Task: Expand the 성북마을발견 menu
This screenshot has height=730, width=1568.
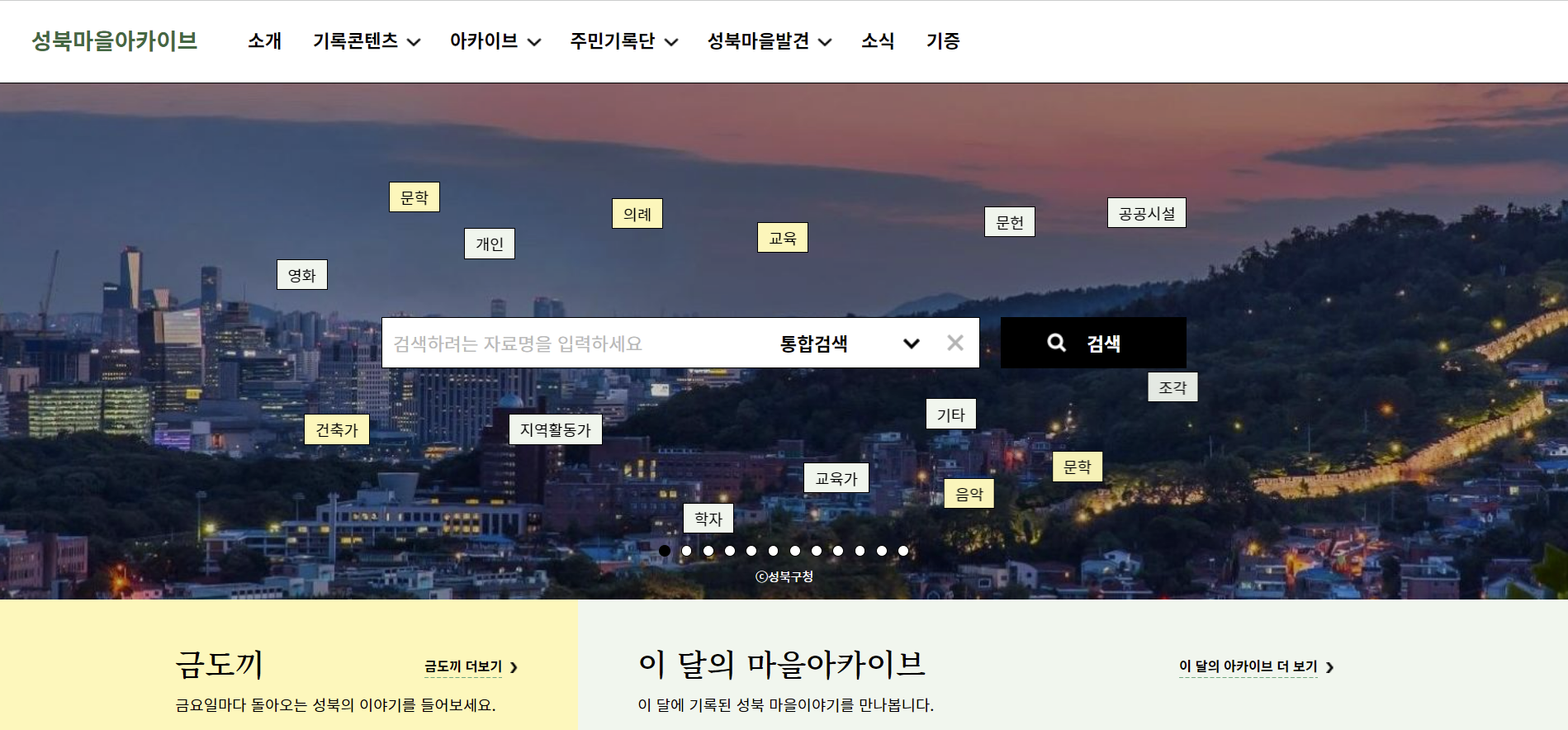Action: (769, 41)
